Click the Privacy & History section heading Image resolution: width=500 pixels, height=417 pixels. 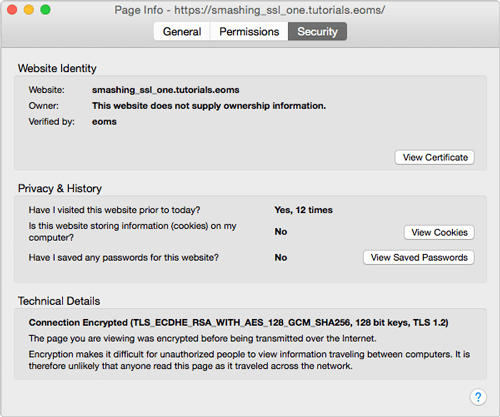[x=60, y=188]
